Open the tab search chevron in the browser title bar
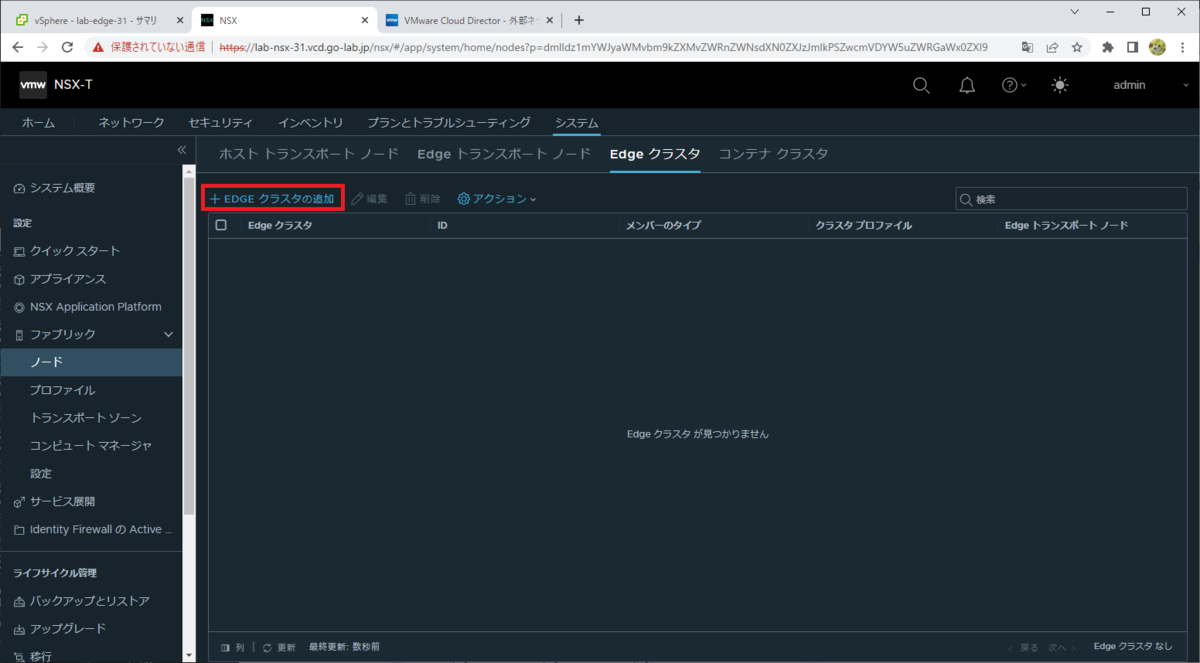The width and height of the screenshot is (1200, 663). (x=1074, y=12)
